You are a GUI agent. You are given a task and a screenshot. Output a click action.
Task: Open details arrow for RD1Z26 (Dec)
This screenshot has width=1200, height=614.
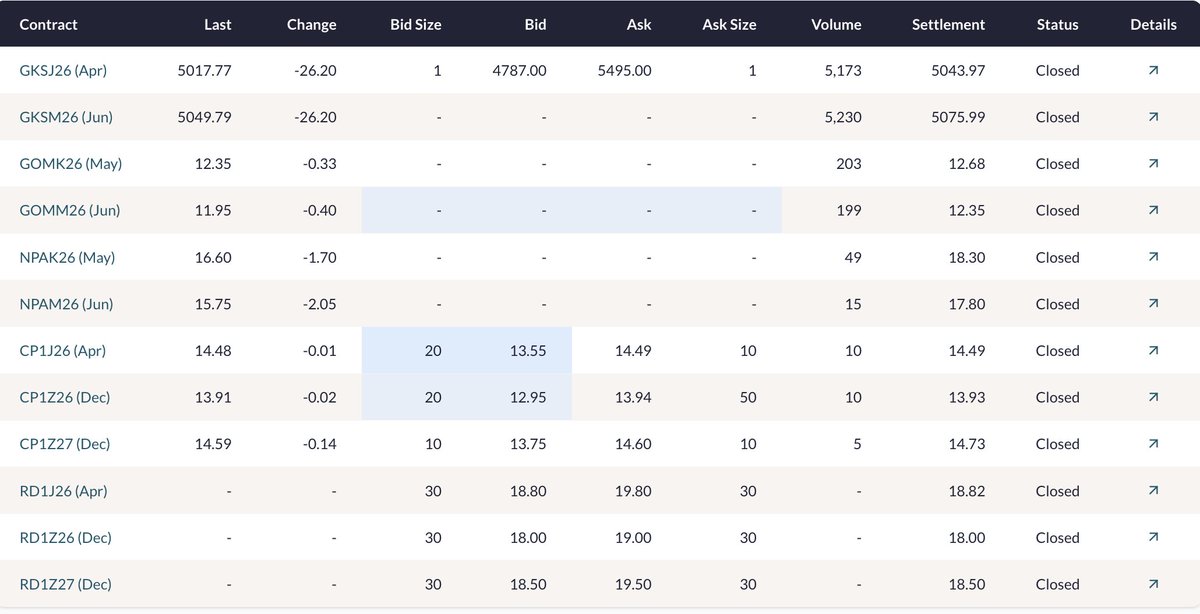pyautogui.click(x=1153, y=538)
